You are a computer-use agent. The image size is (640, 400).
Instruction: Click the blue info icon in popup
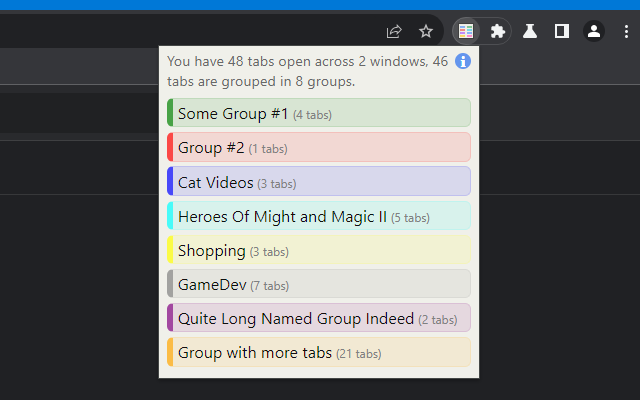463,61
